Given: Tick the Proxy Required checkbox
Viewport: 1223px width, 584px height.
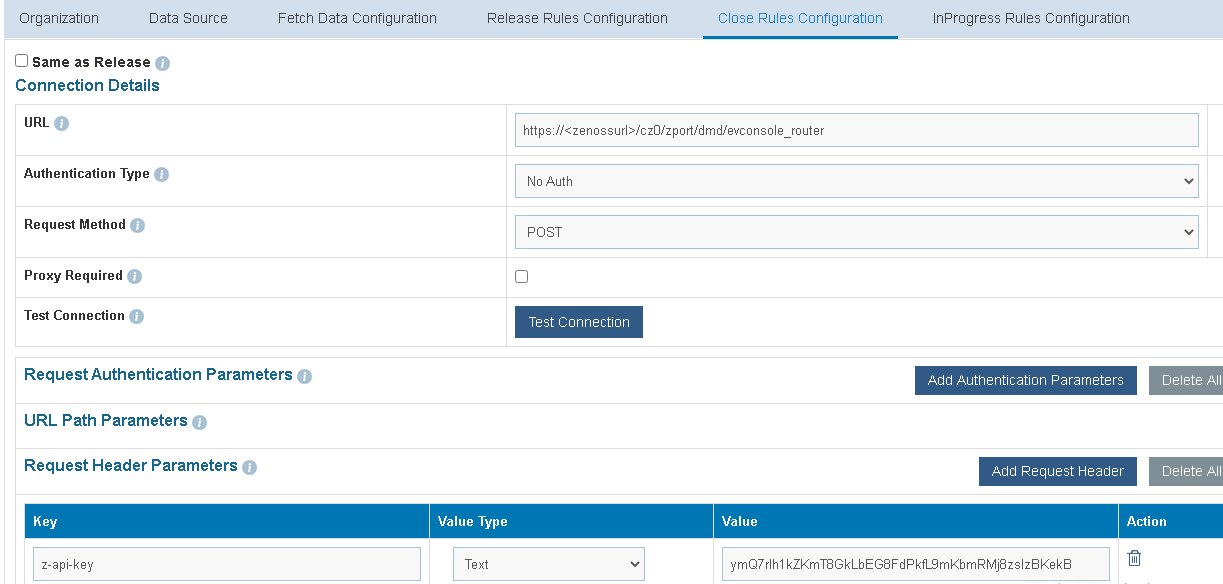Looking at the screenshot, I should [521, 277].
